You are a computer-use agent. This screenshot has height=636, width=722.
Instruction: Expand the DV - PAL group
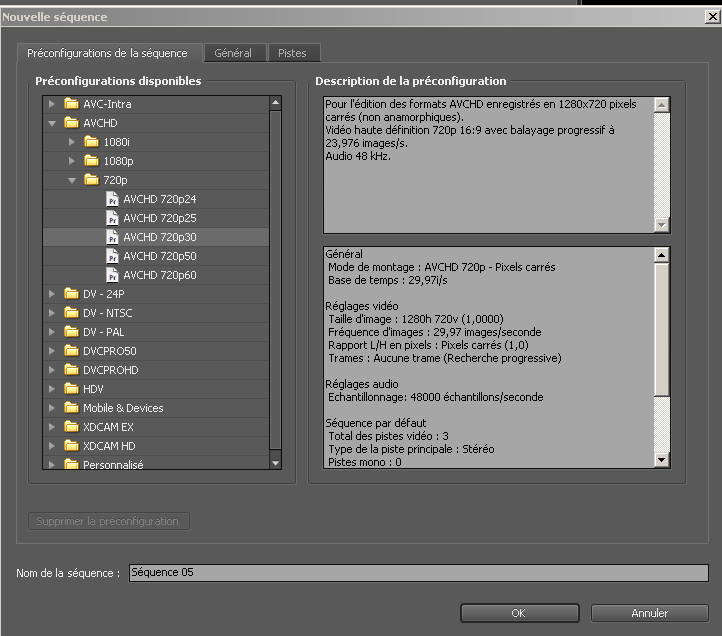tap(52, 332)
